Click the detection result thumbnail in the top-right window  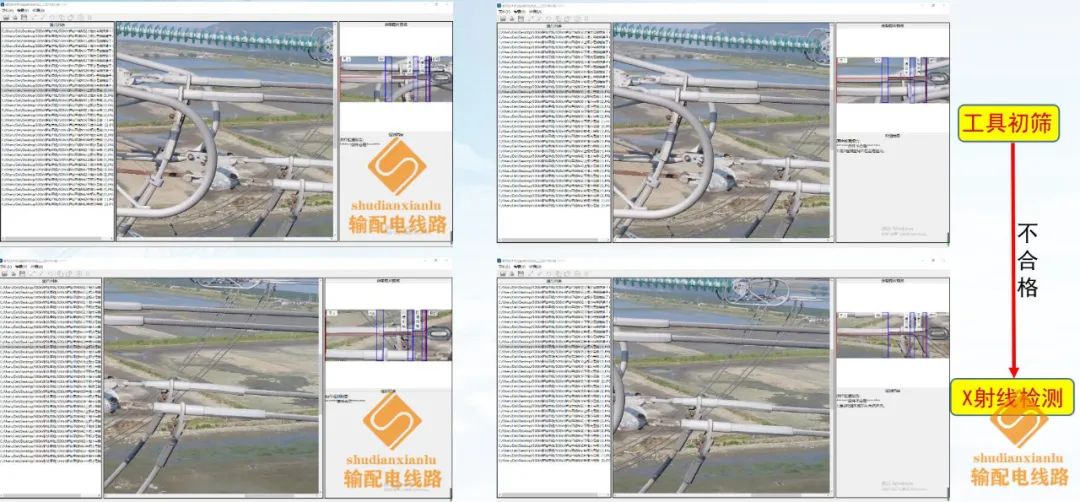893,80
